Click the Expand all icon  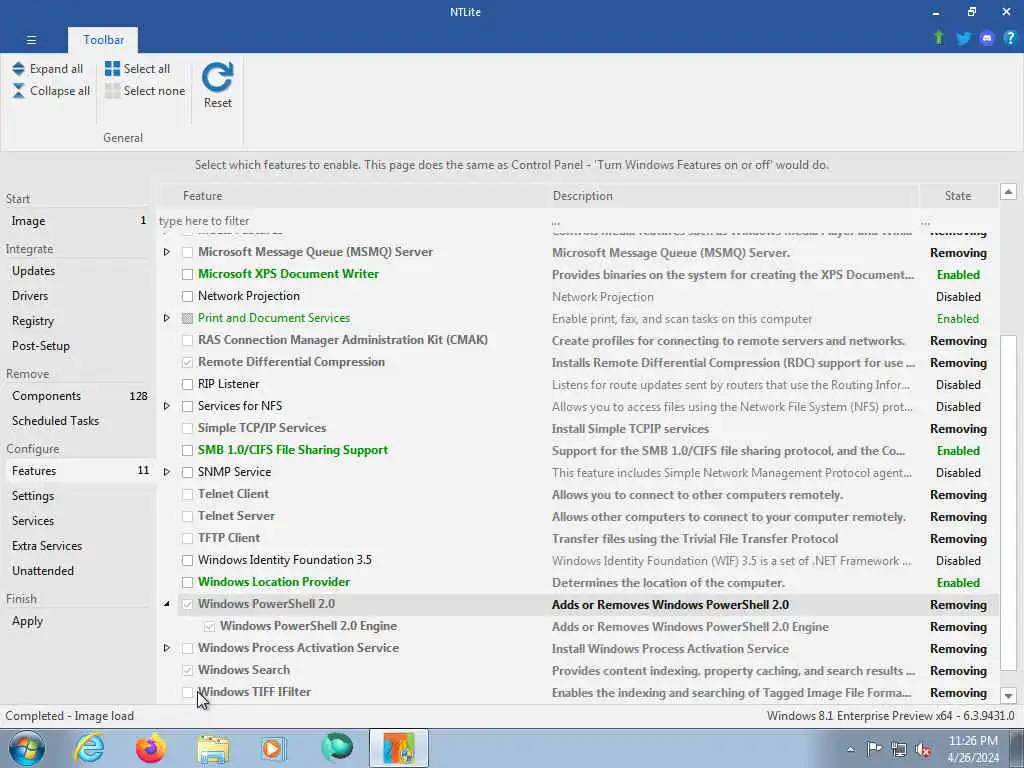[x=18, y=69]
